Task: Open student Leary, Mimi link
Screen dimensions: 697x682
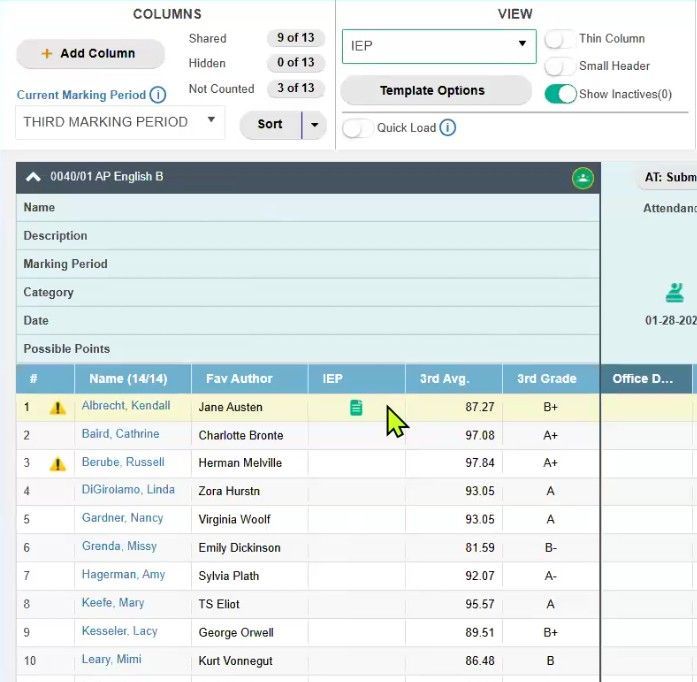Action: 112,659
